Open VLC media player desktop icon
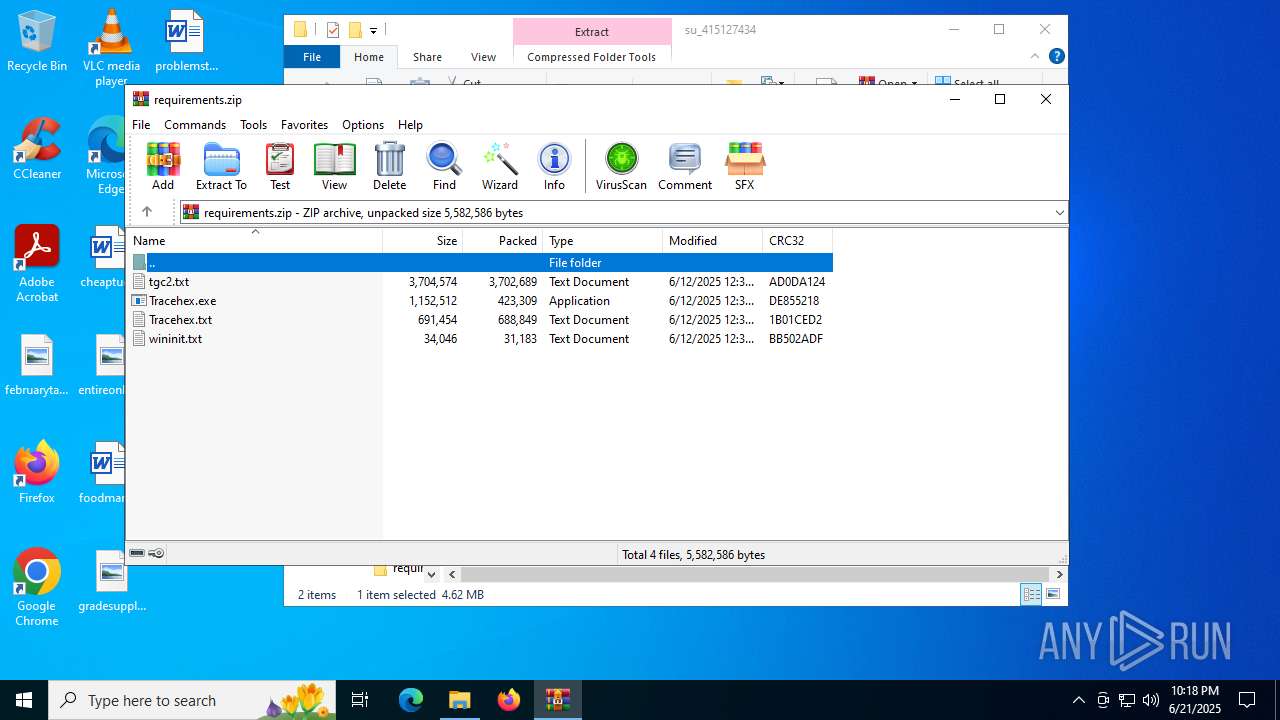This screenshot has width=1280, height=720. [x=111, y=47]
